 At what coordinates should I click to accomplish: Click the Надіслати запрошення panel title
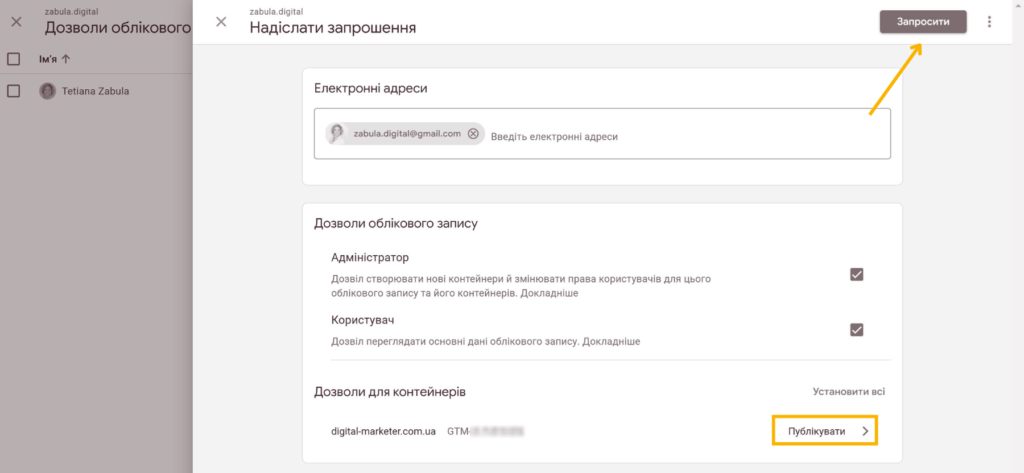[333, 28]
